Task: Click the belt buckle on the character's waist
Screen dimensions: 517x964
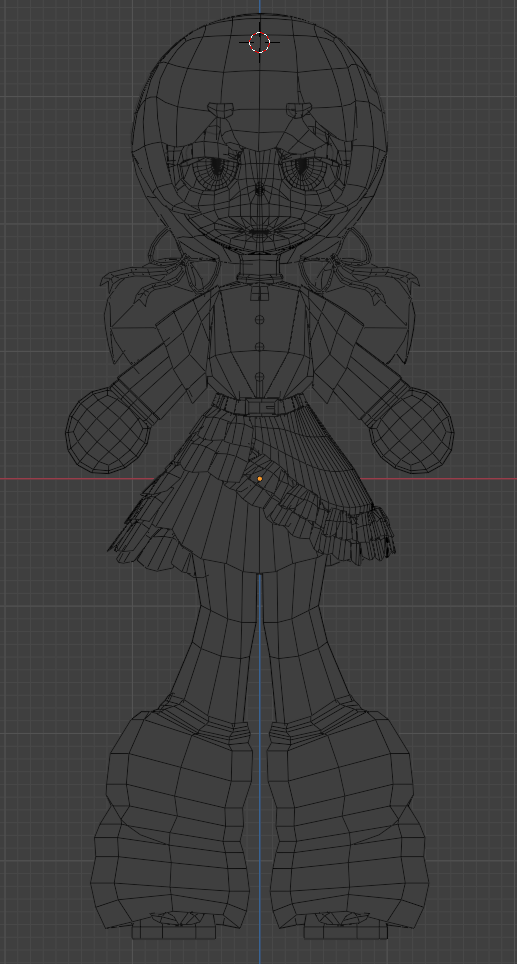Action: [261, 406]
